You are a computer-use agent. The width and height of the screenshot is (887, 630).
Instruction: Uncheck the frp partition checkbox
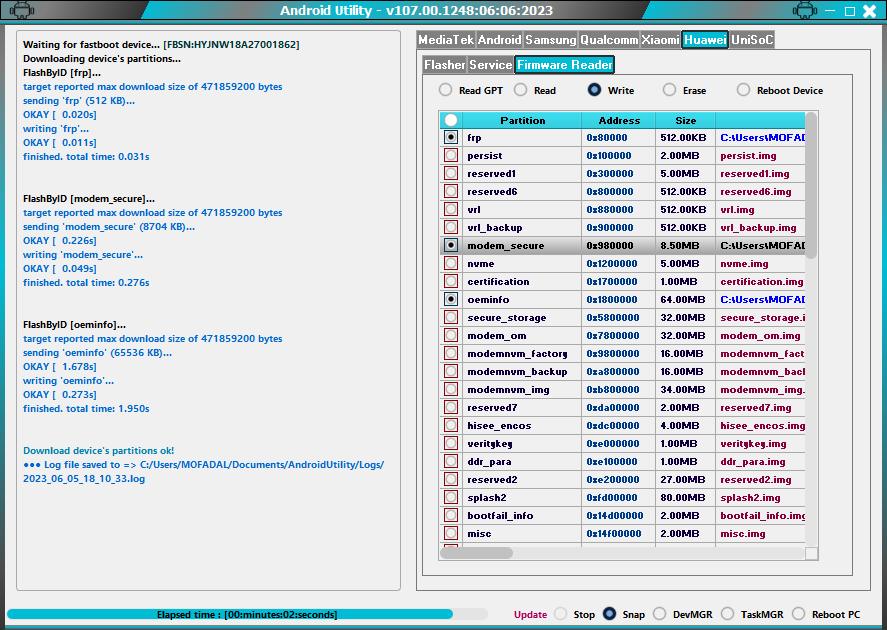pos(451,137)
